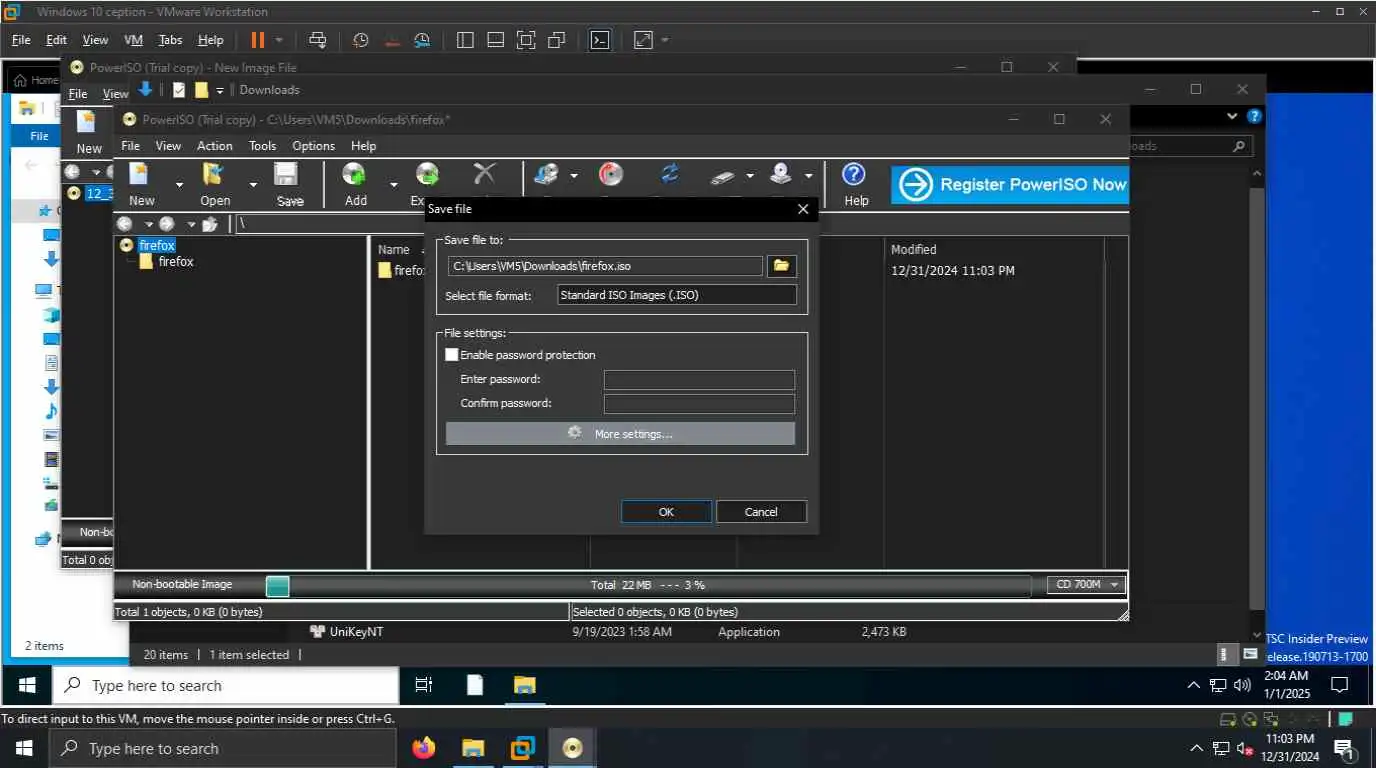
Task: Click the Copy disc toolbar icon
Action: (546, 174)
